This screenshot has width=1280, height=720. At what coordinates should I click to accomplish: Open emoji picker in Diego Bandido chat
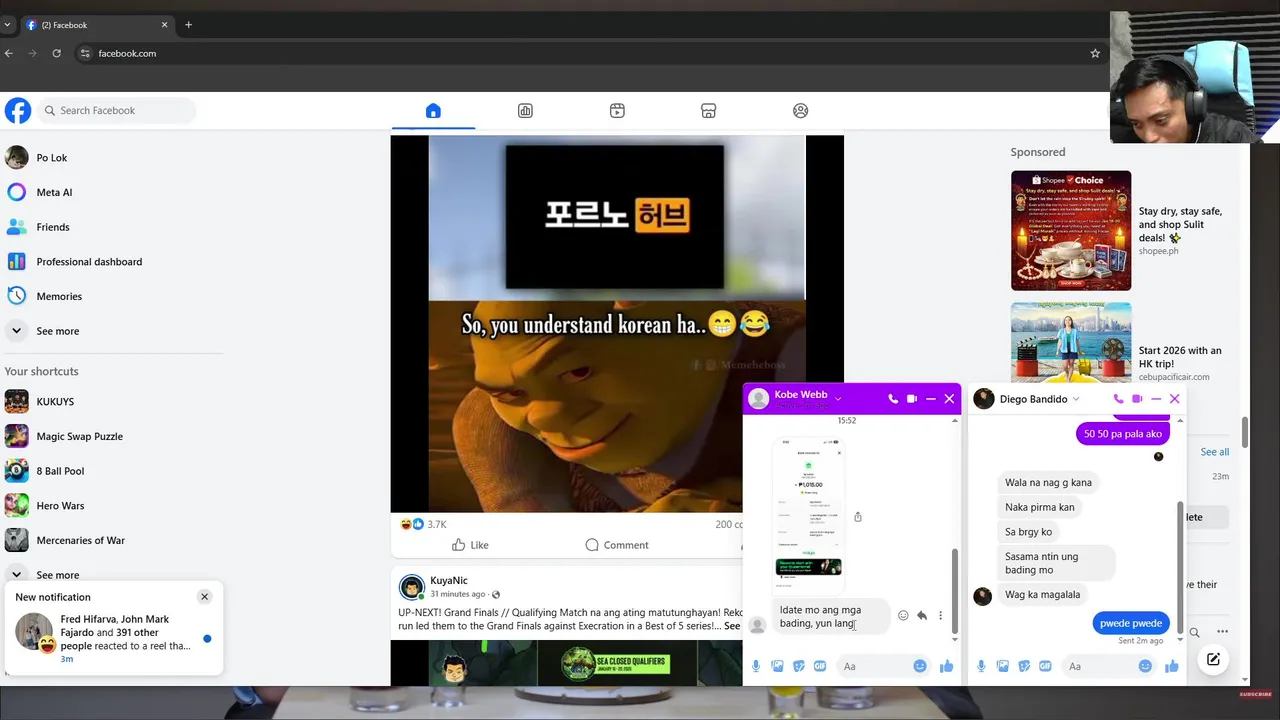(1145, 666)
